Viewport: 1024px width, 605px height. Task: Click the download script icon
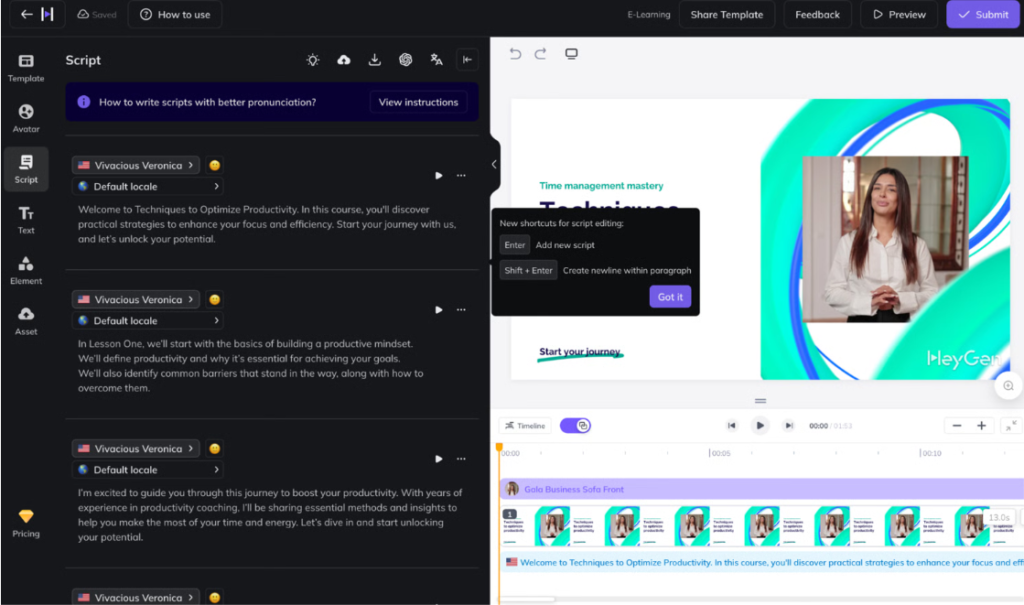coord(375,60)
